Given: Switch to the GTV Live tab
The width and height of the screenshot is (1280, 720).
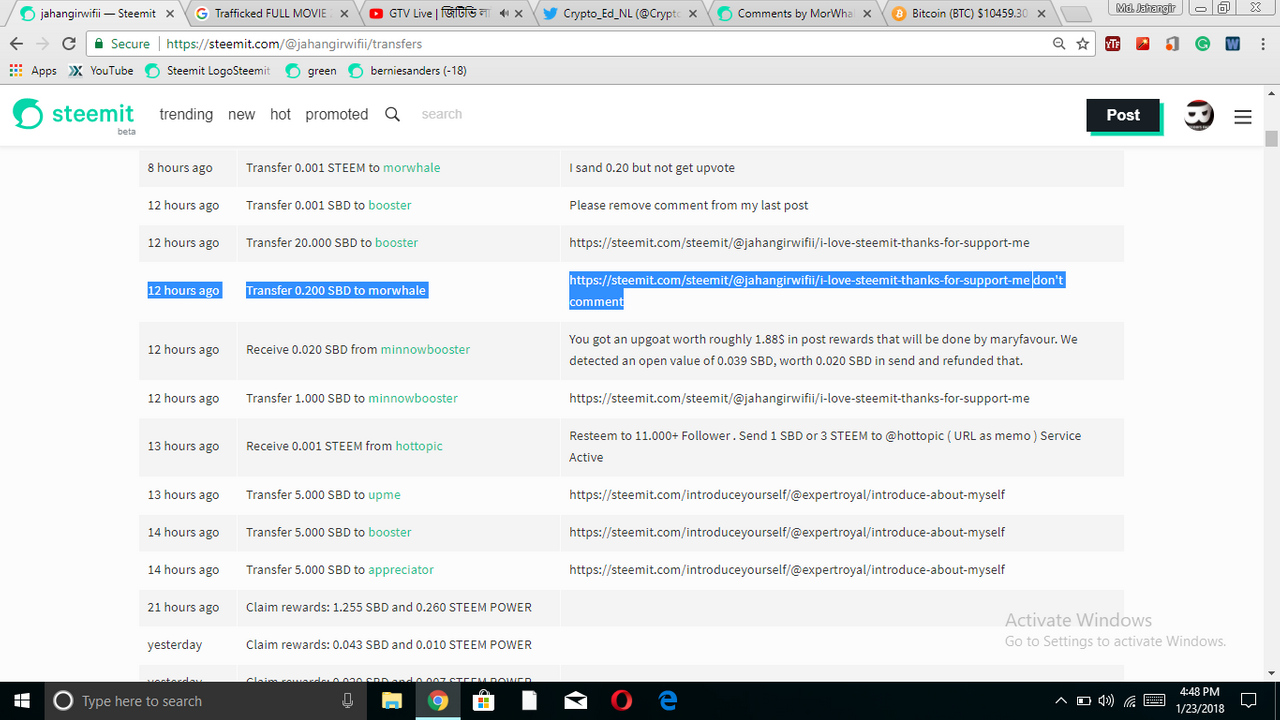Looking at the screenshot, I should point(446,14).
